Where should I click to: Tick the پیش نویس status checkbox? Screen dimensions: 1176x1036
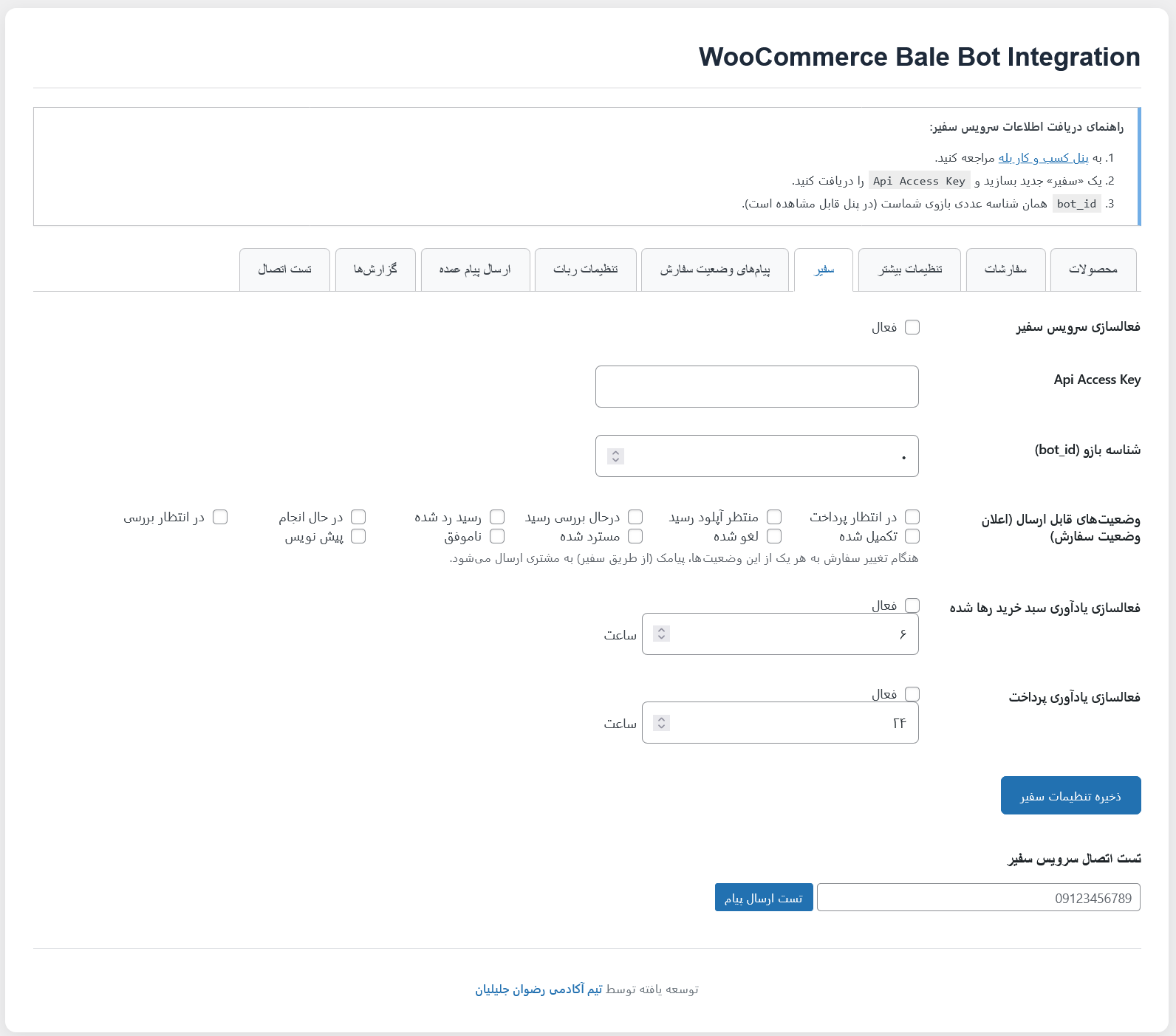[358, 536]
